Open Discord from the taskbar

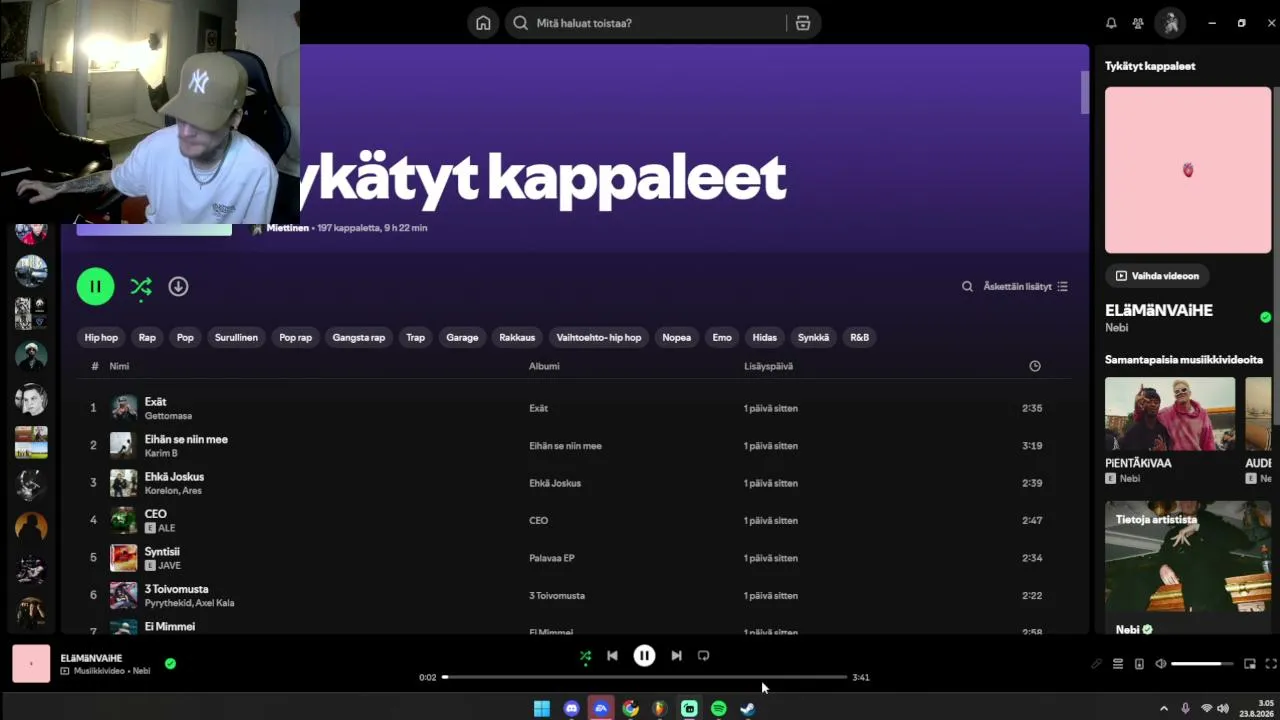(571, 709)
